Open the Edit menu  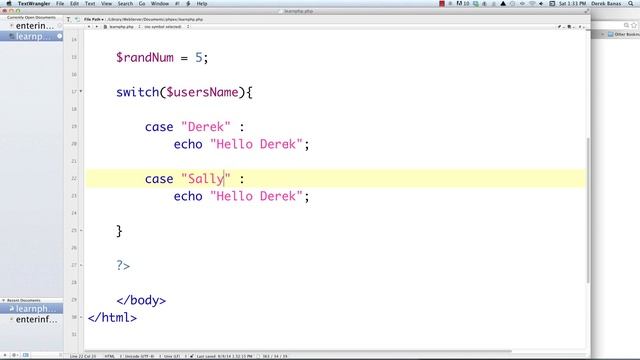tap(74, 3)
